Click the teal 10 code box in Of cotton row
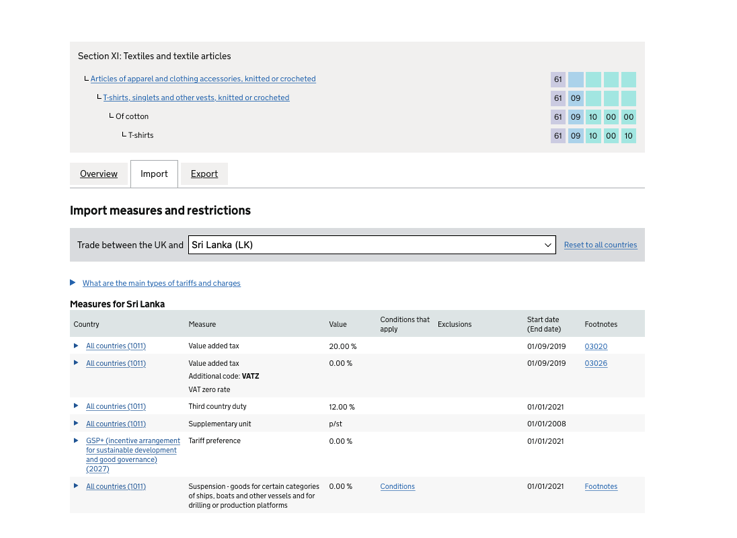The height and width of the screenshot is (538, 737). point(593,117)
